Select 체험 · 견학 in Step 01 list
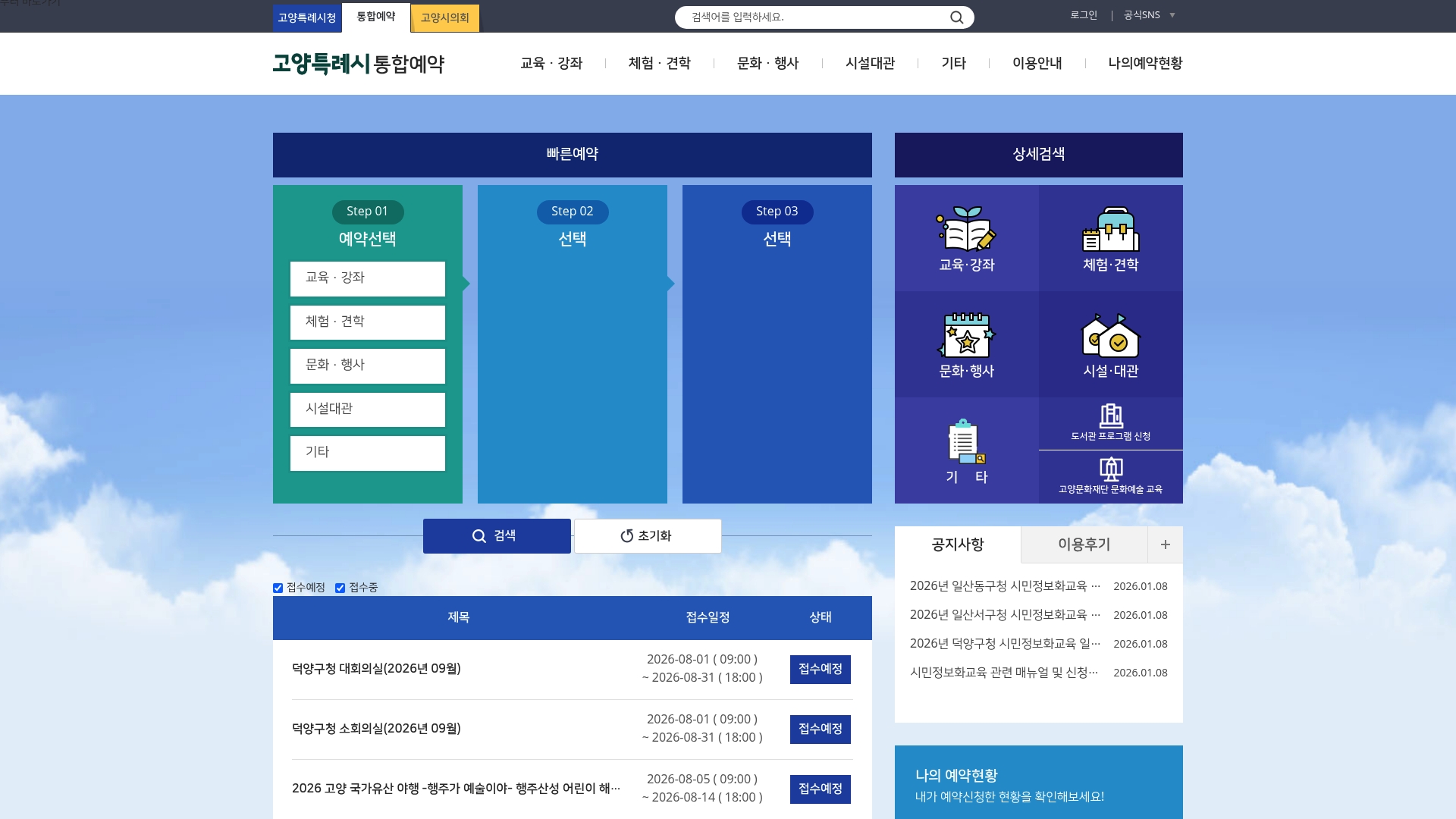This screenshot has width=1456, height=819. click(367, 322)
